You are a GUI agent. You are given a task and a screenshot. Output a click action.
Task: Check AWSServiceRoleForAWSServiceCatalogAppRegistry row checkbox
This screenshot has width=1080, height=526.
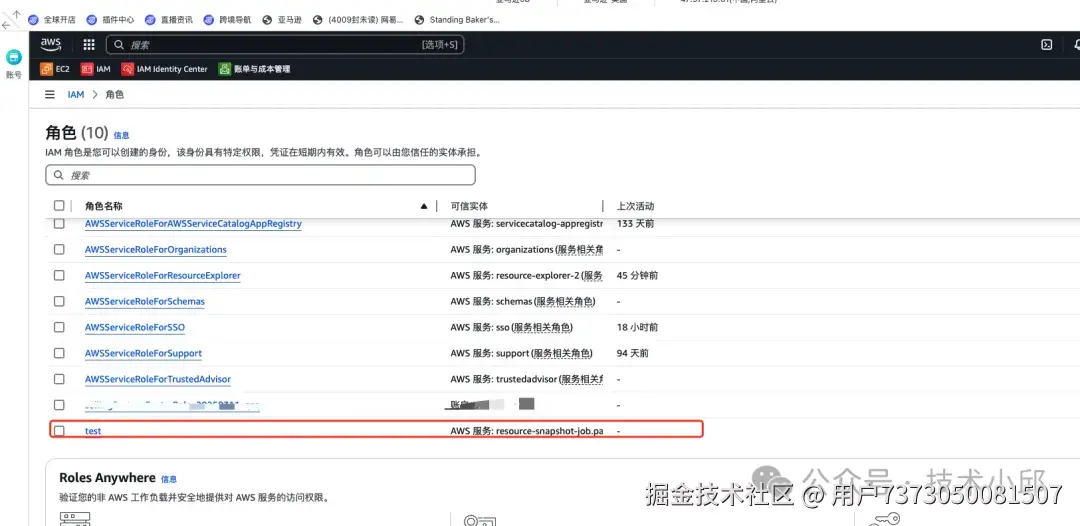(59, 224)
